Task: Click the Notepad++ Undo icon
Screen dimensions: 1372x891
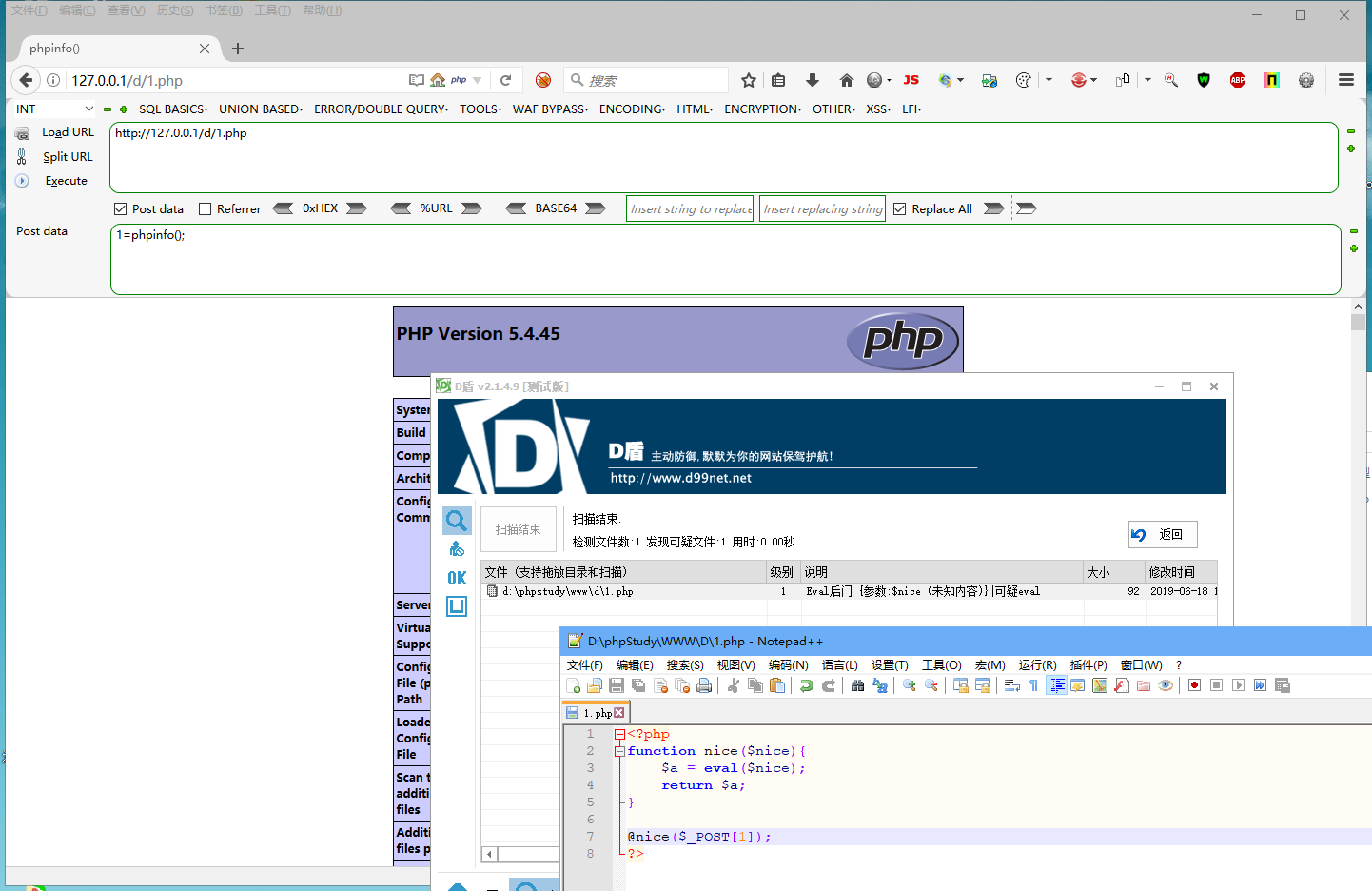Action: (x=807, y=685)
